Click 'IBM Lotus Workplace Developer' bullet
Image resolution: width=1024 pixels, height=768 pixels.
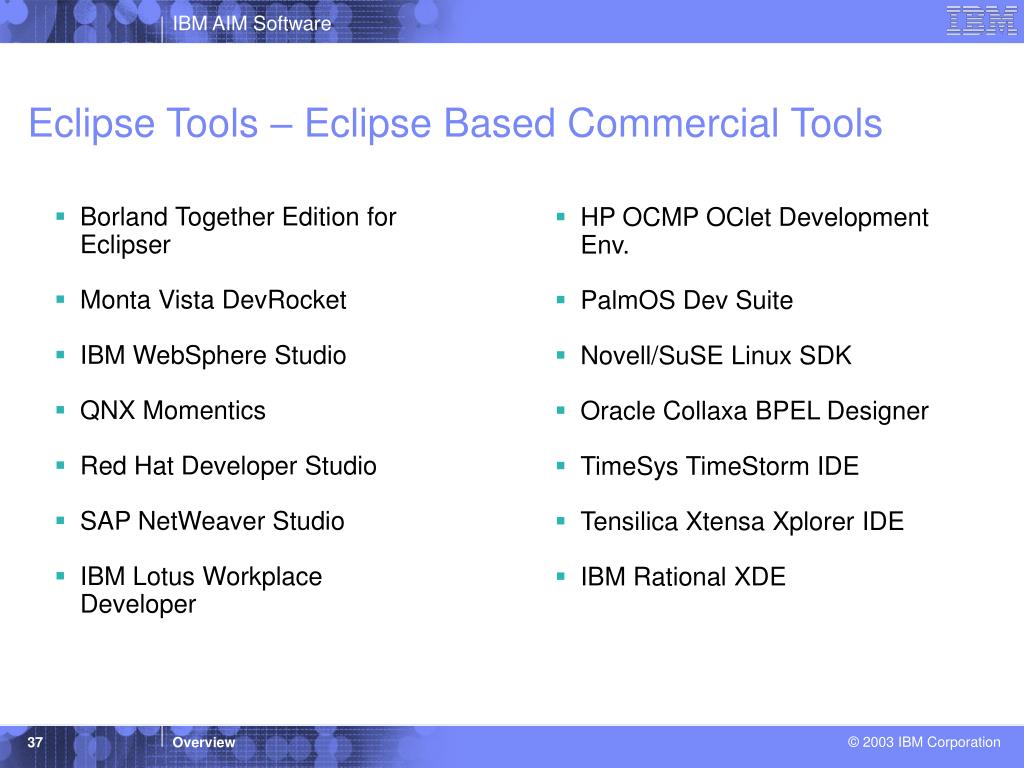point(201,590)
